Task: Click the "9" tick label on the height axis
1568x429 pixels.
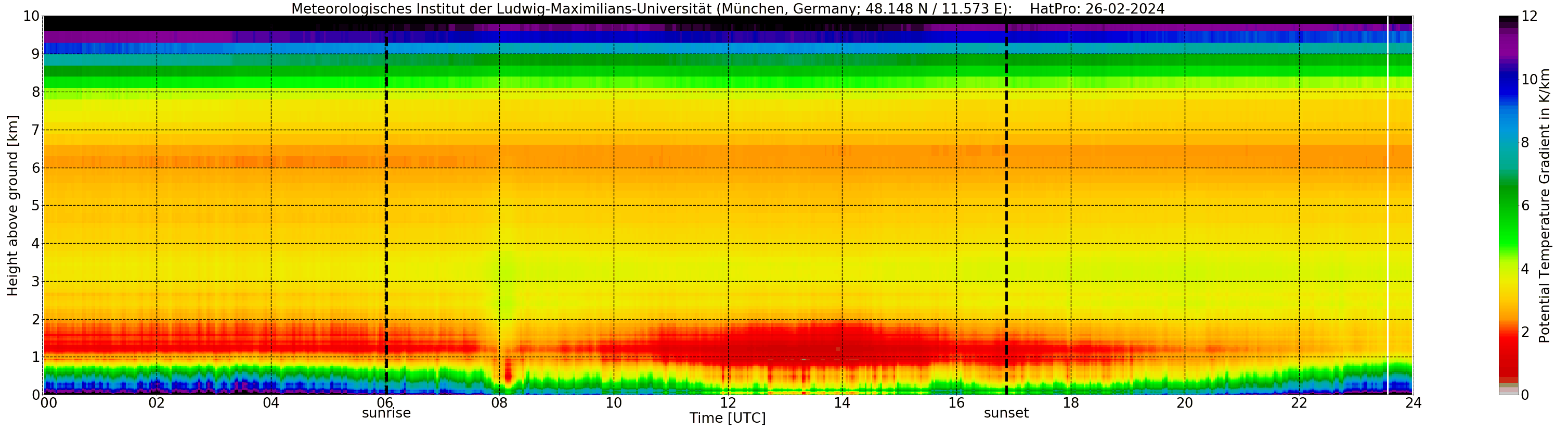Action: click(x=35, y=54)
